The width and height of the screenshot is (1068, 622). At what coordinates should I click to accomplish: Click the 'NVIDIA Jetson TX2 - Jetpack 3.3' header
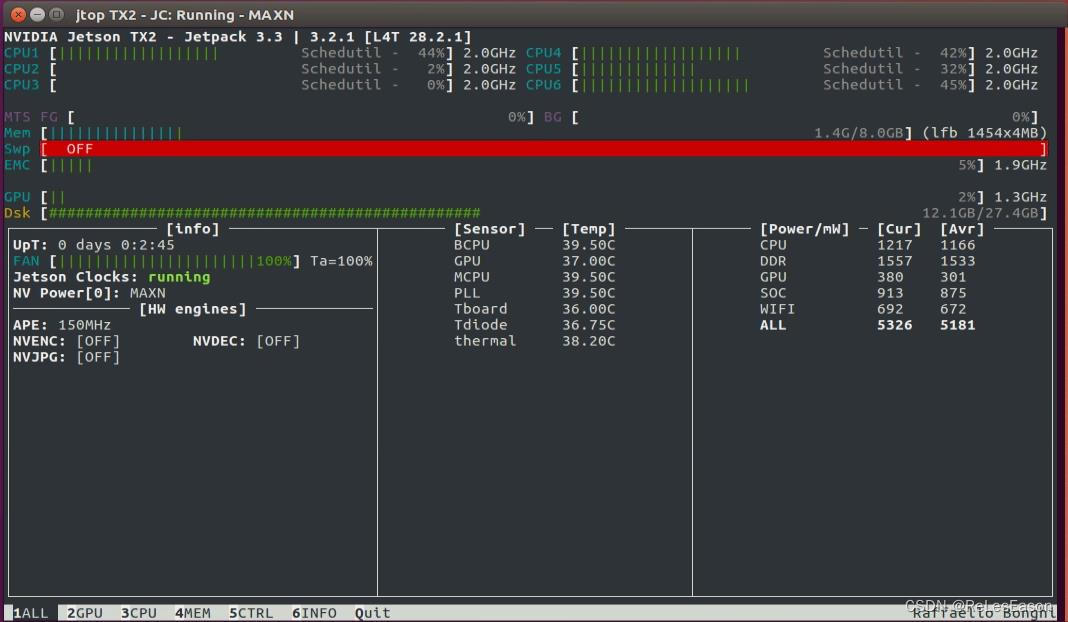143,37
